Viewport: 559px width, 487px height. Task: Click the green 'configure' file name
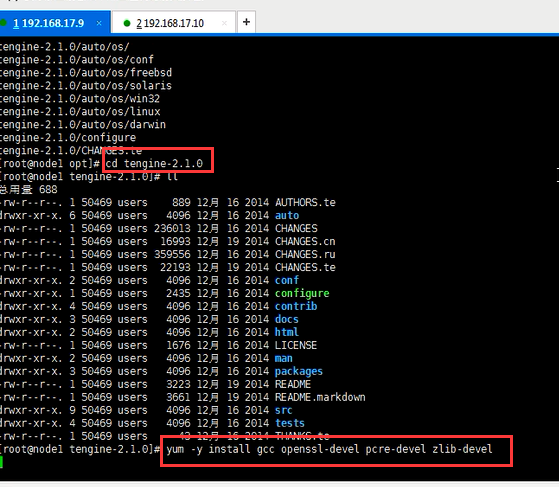(x=302, y=293)
